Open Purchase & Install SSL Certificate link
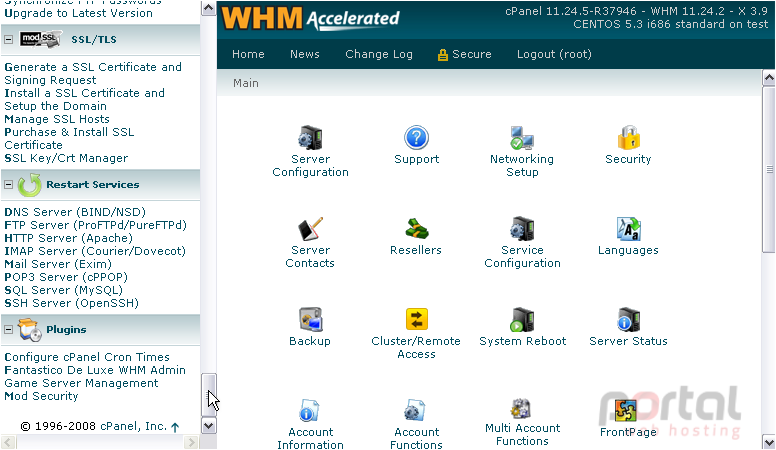Viewport: 776px width, 450px height. [69, 139]
